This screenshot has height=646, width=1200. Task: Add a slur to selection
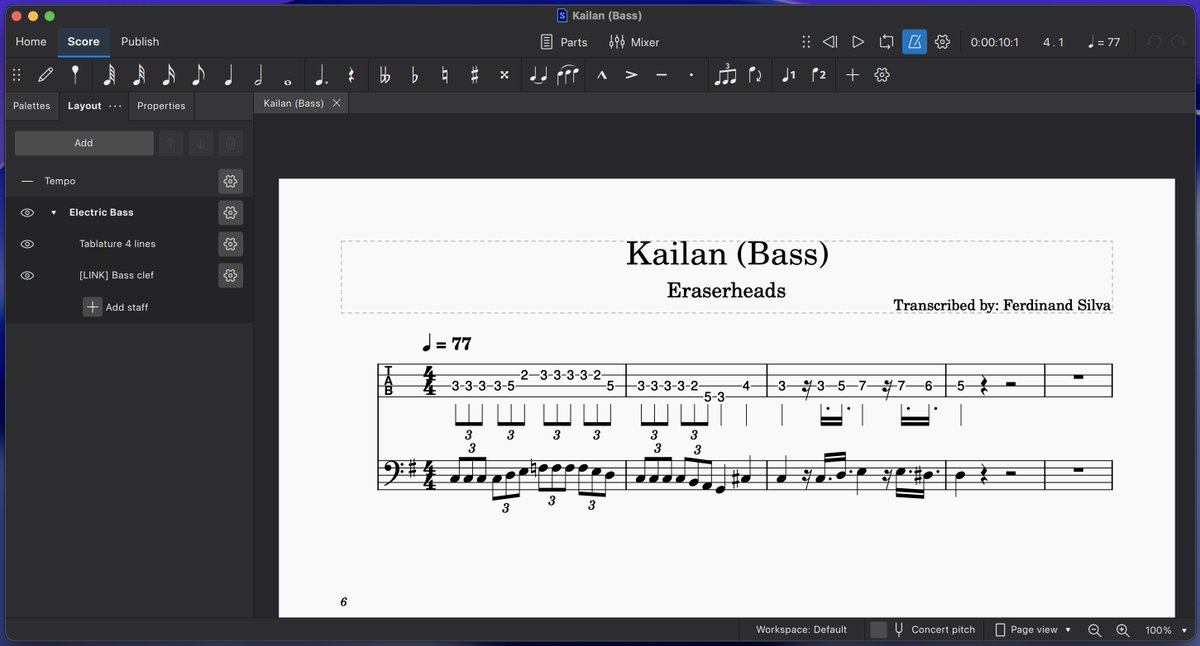(568, 74)
